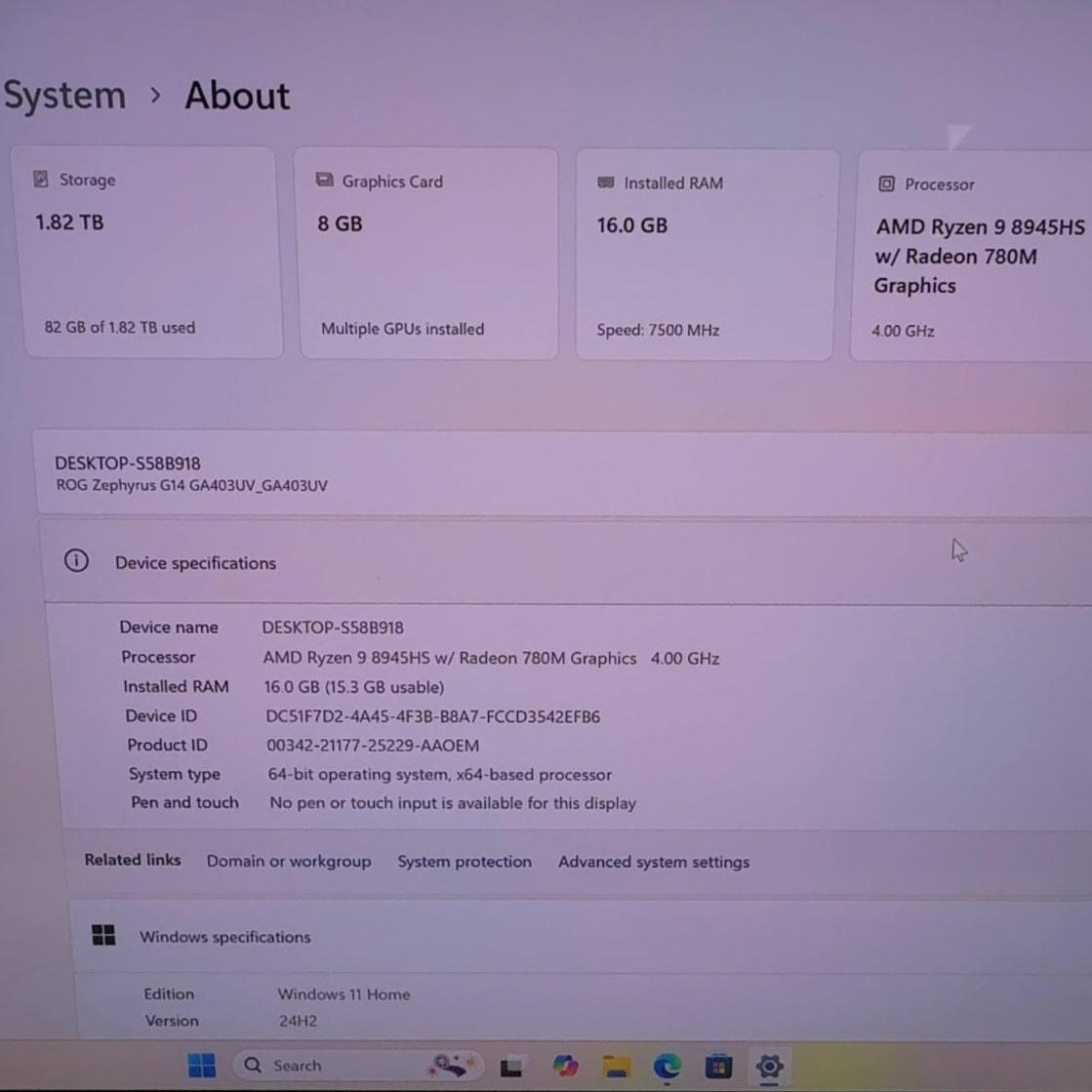Viewport: 1092px width, 1092px height.
Task: Click the Processor icon on the processor card
Action: (888, 183)
